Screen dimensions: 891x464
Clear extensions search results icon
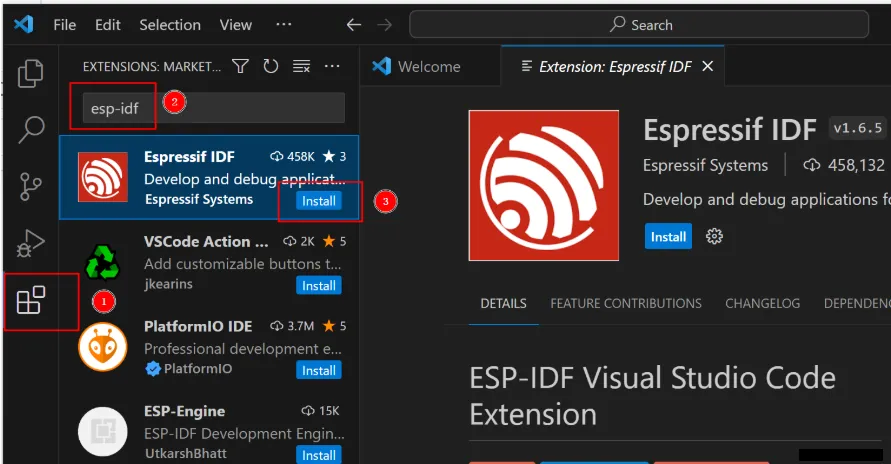[x=301, y=67]
